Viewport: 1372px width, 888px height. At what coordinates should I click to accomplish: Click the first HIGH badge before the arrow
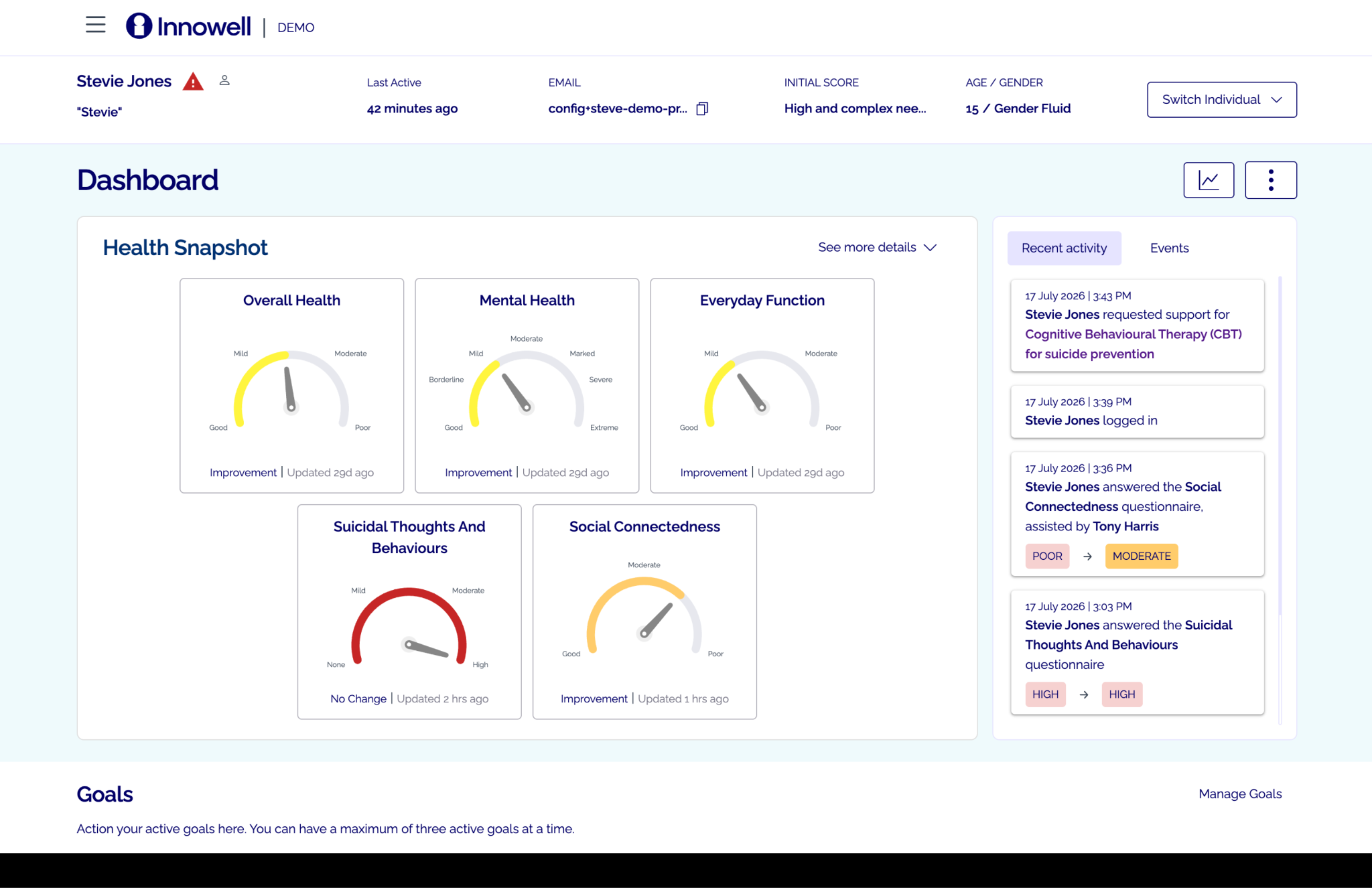[x=1045, y=694]
